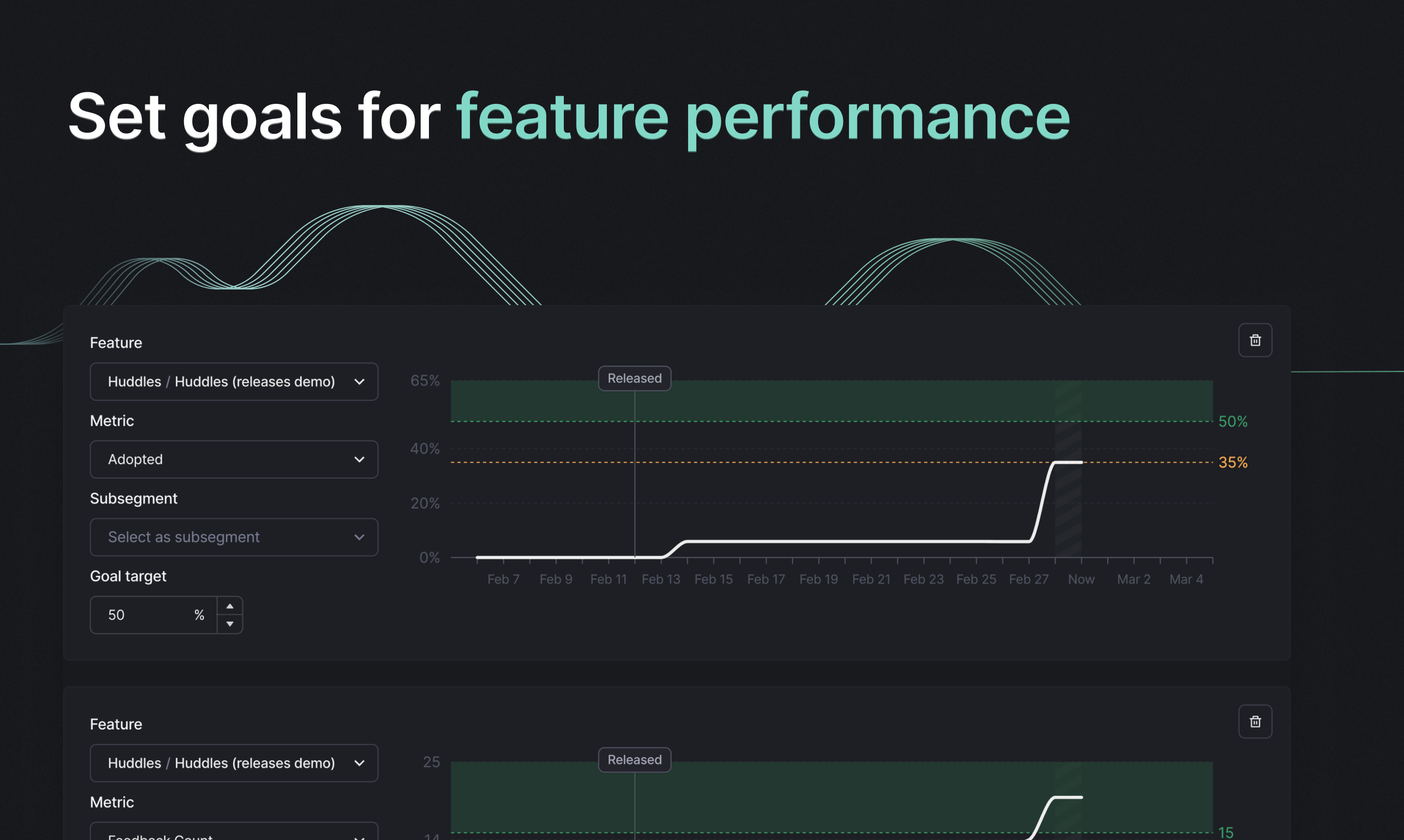Delete the first goal card with trash icon
Viewport: 1404px width, 840px height.
pyautogui.click(x=1255, y=340)
